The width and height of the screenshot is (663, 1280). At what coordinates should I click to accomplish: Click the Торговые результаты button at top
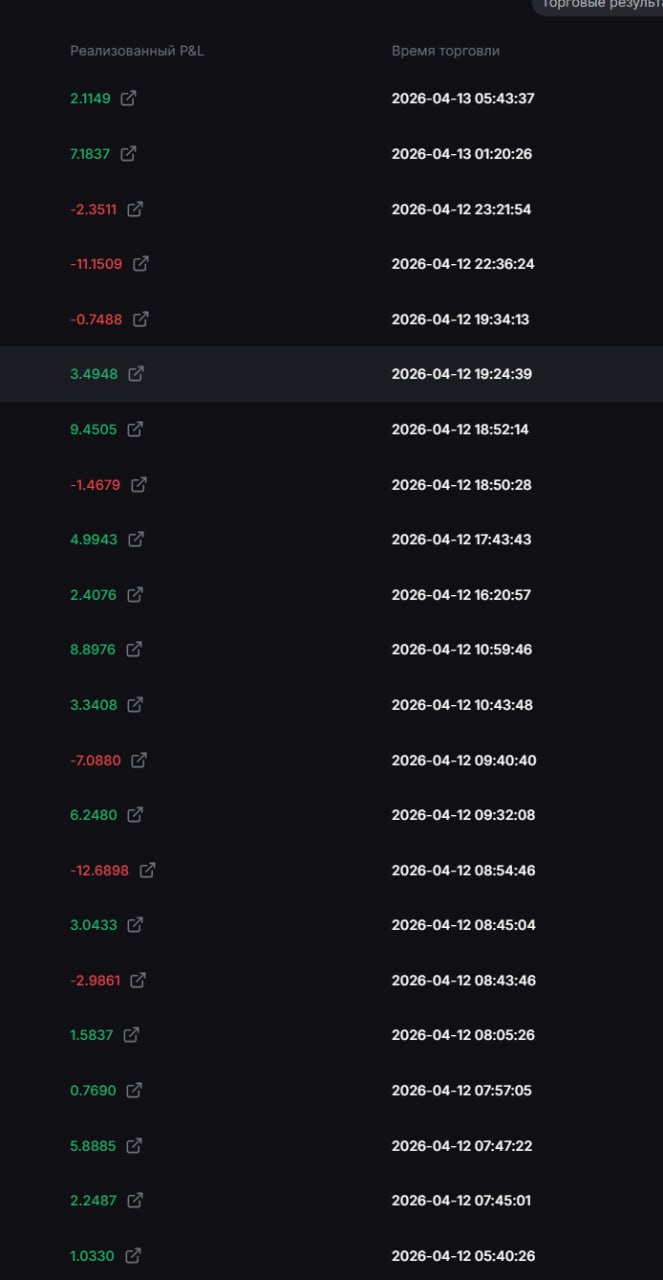600,6
